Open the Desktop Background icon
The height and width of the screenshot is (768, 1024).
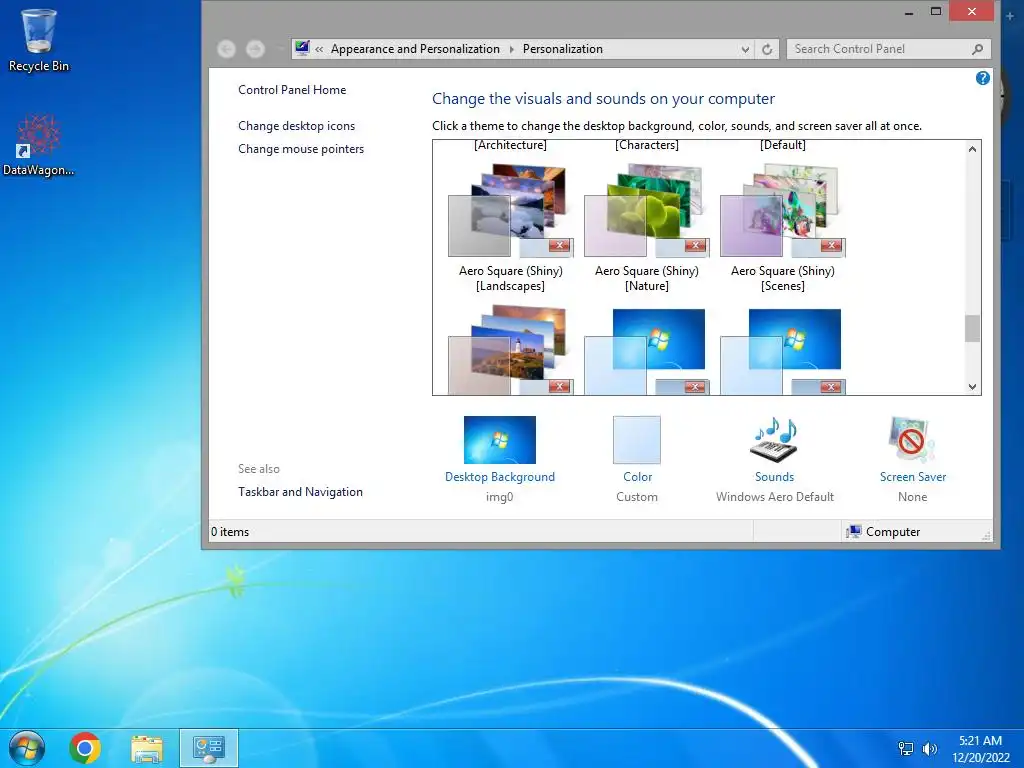coord(500,440)
